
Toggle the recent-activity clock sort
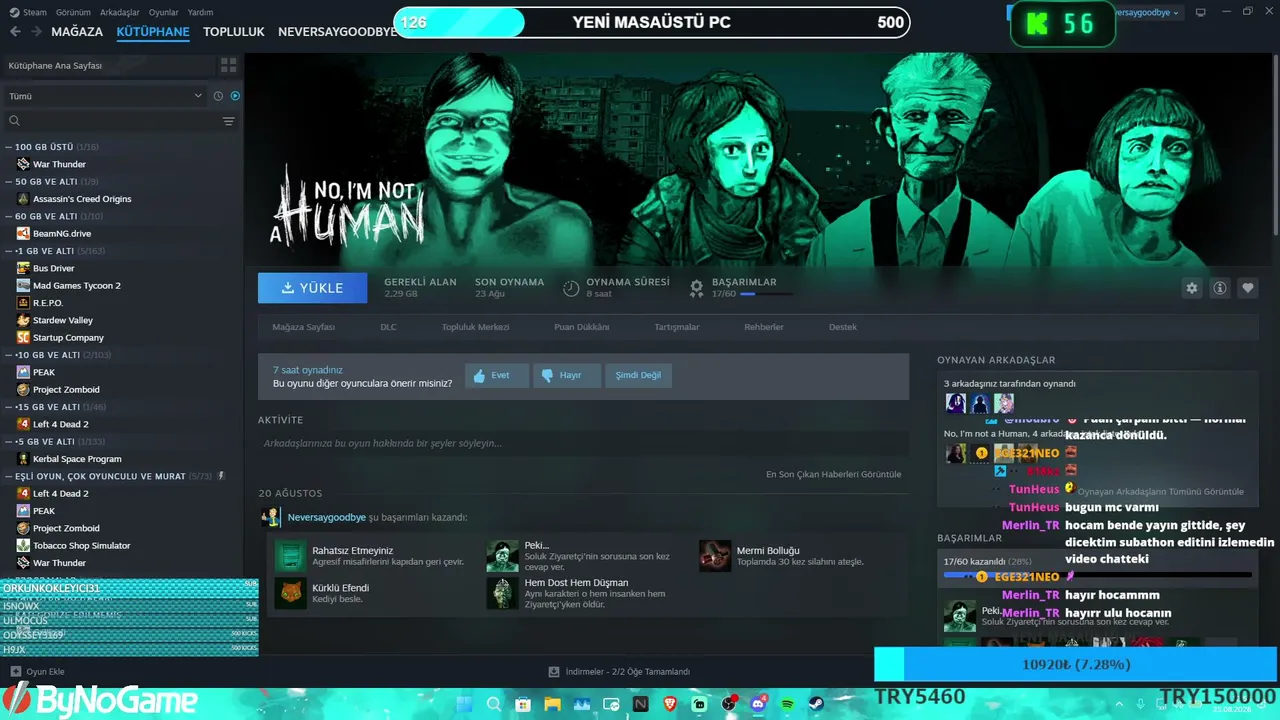tap(218, 96)
